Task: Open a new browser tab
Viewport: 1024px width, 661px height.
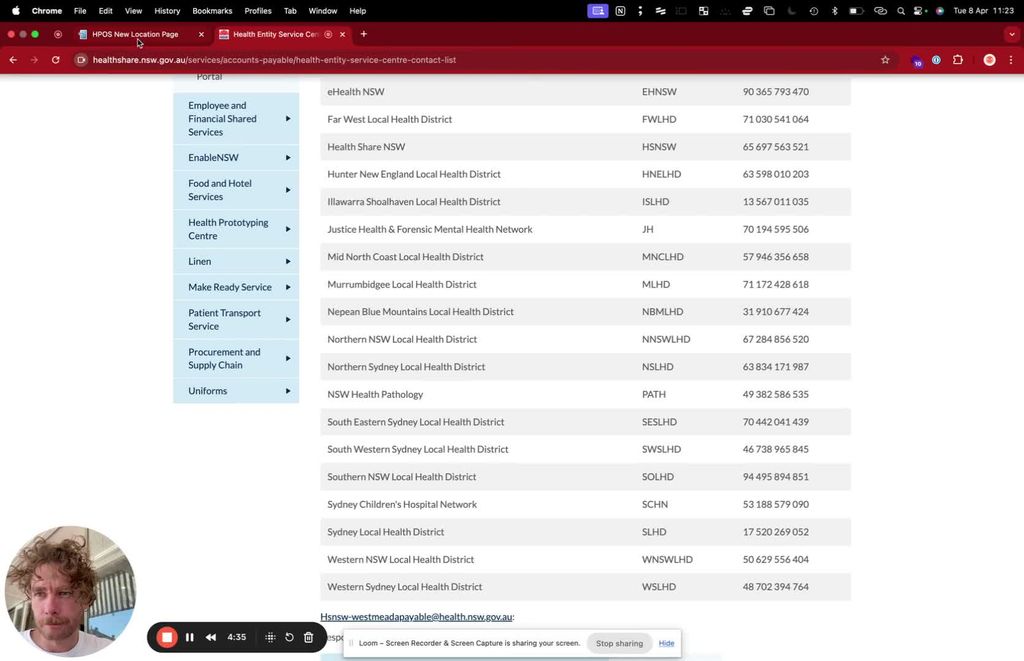Action: 364,34
